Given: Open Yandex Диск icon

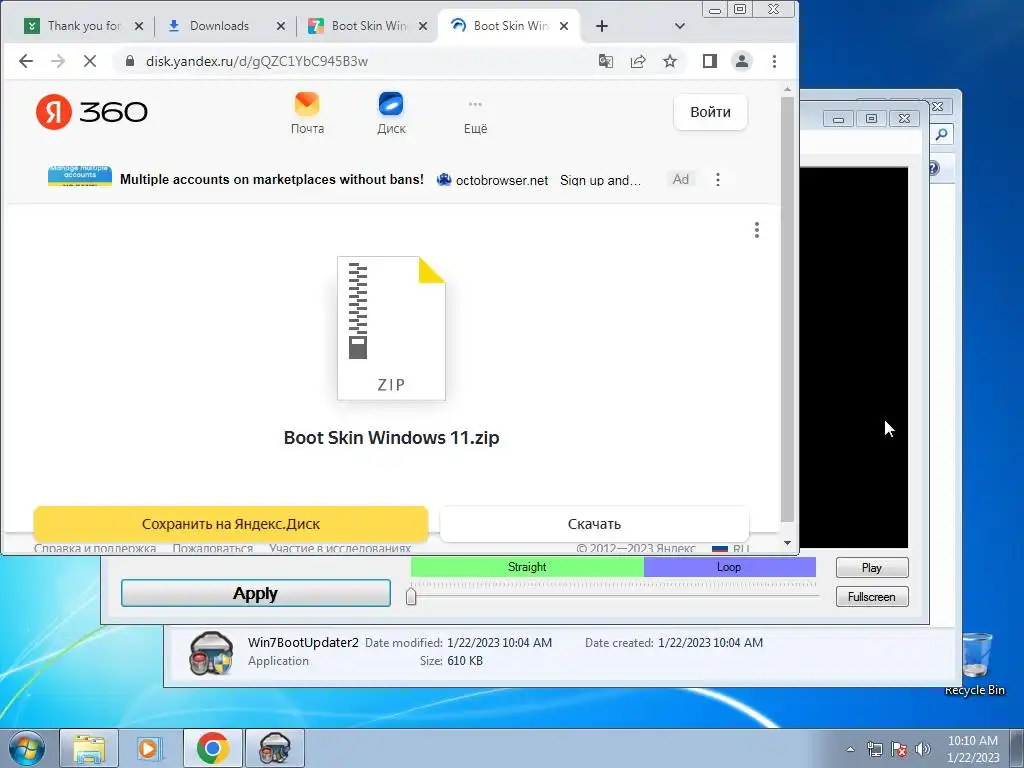Looking at the screenshot, I should coord(391,114).
